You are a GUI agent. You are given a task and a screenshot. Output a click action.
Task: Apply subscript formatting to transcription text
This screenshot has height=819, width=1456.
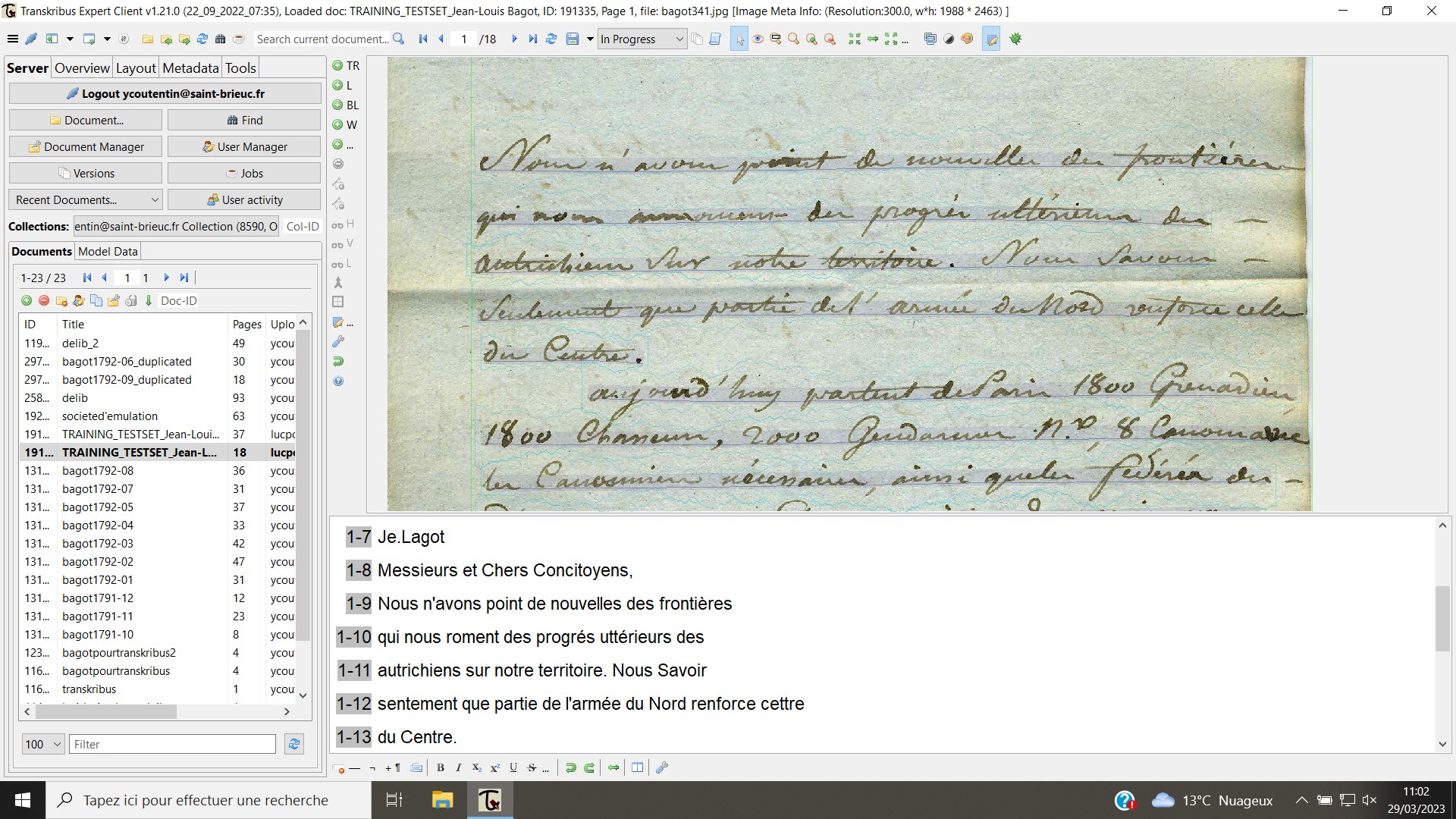pyautogui.click(x=476, y=767)
